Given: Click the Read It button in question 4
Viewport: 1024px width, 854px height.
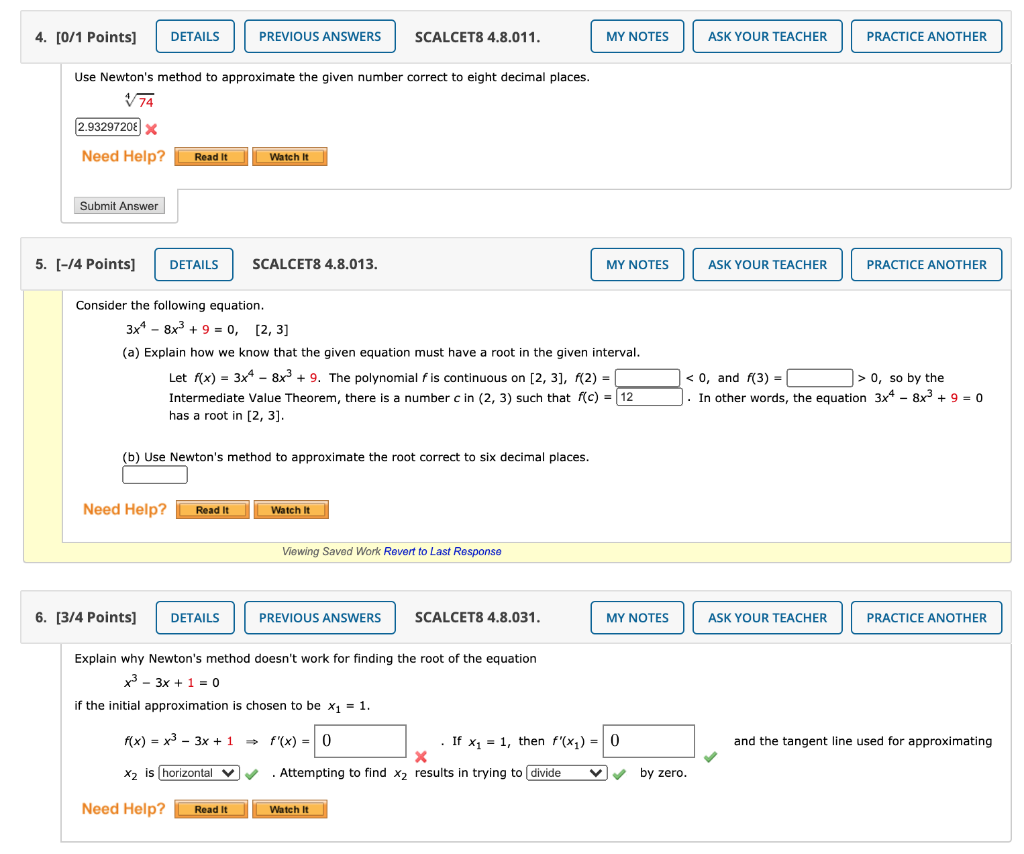Looking at the screenshot, I should (210, 156).
